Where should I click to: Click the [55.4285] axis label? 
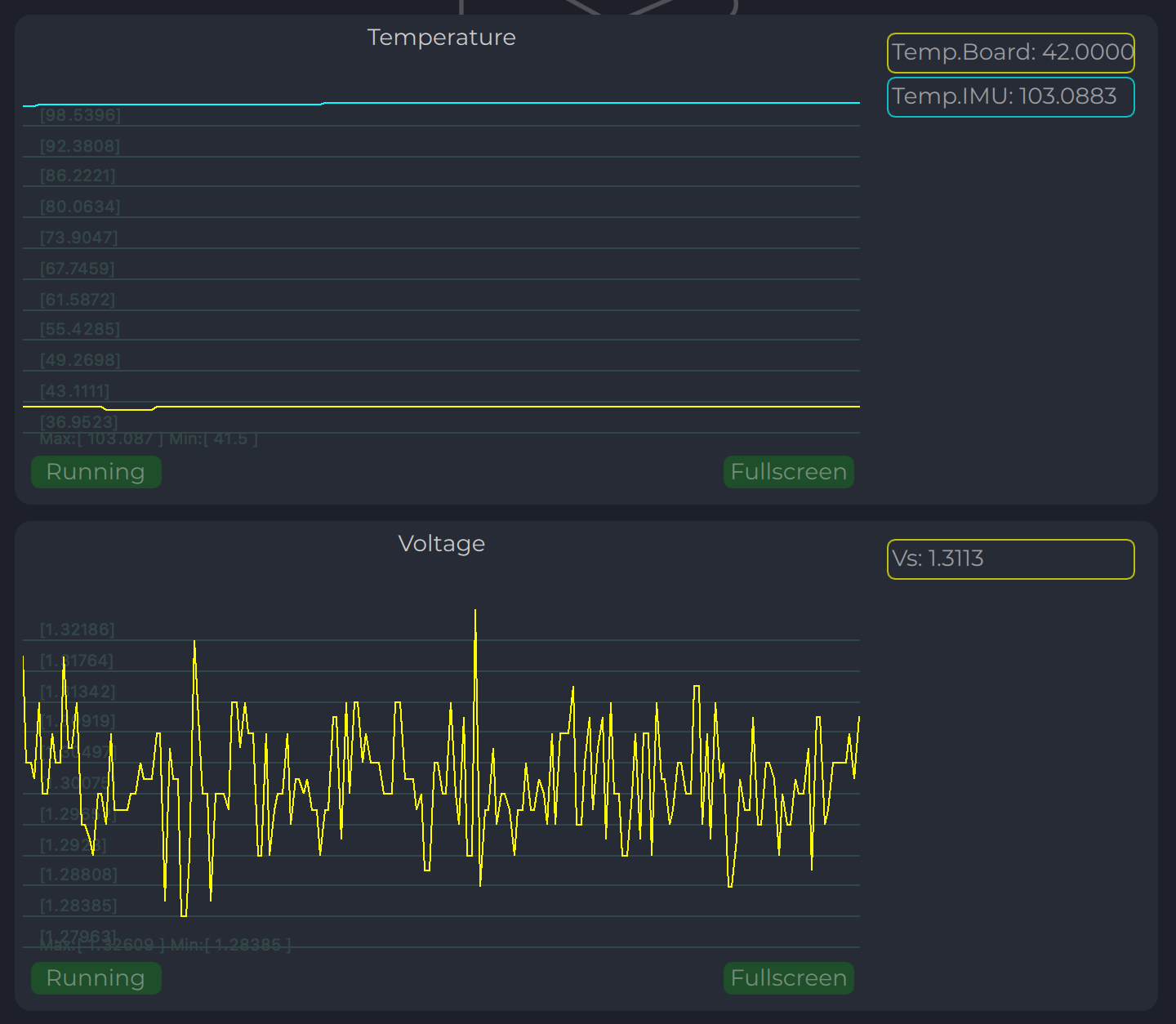coord(80,329)
